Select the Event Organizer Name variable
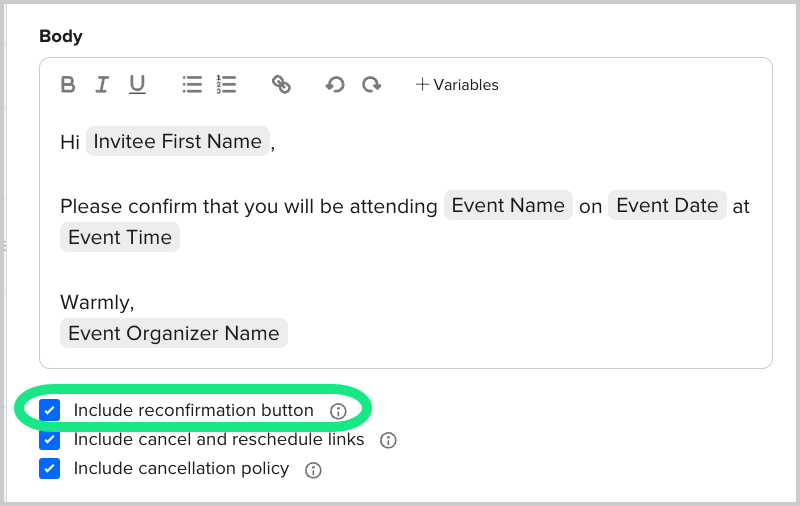 click(174, 334)
